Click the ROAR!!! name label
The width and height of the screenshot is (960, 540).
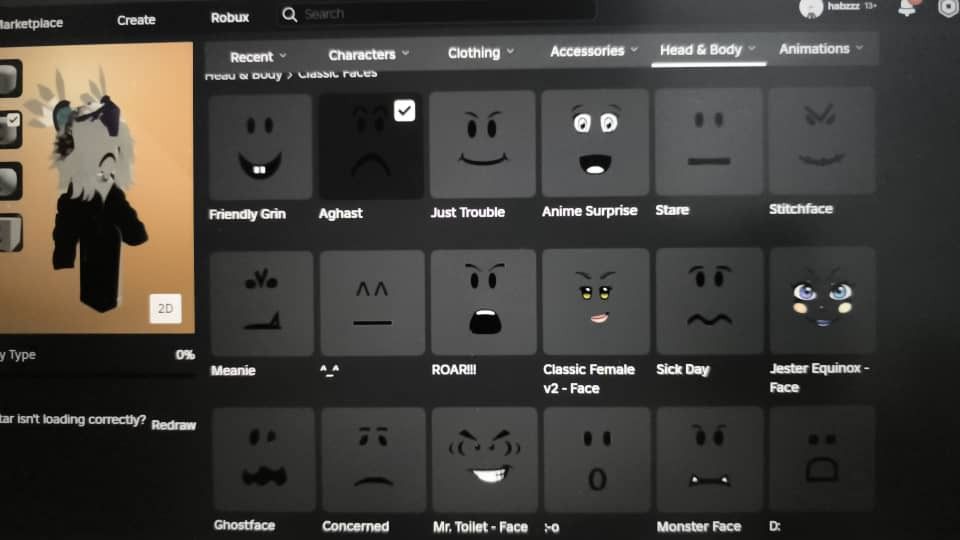point(454,370)
